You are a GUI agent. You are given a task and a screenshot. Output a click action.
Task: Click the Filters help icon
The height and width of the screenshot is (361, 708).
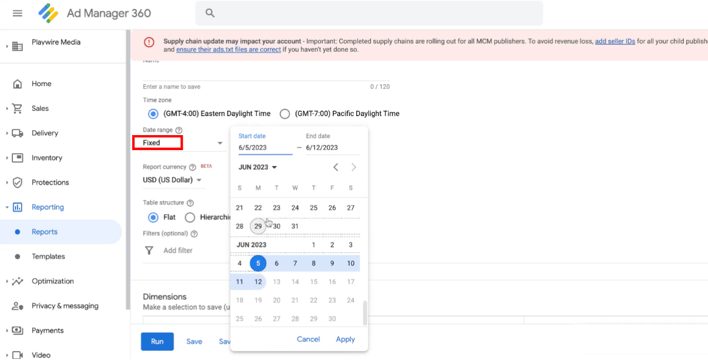tap(194, 234)
